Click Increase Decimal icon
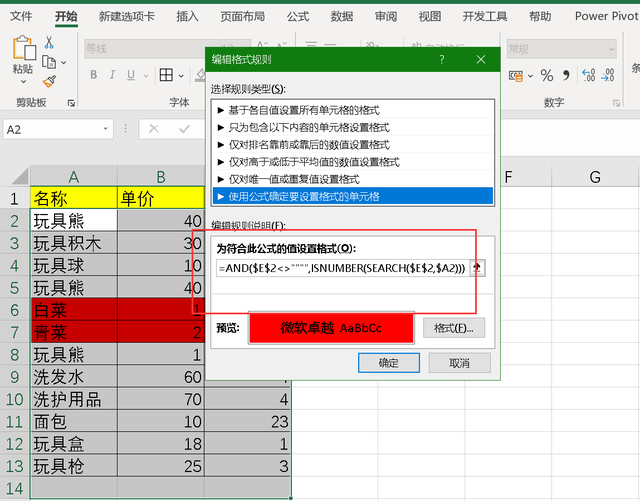 pyautogui.click(x=589, y=75)
